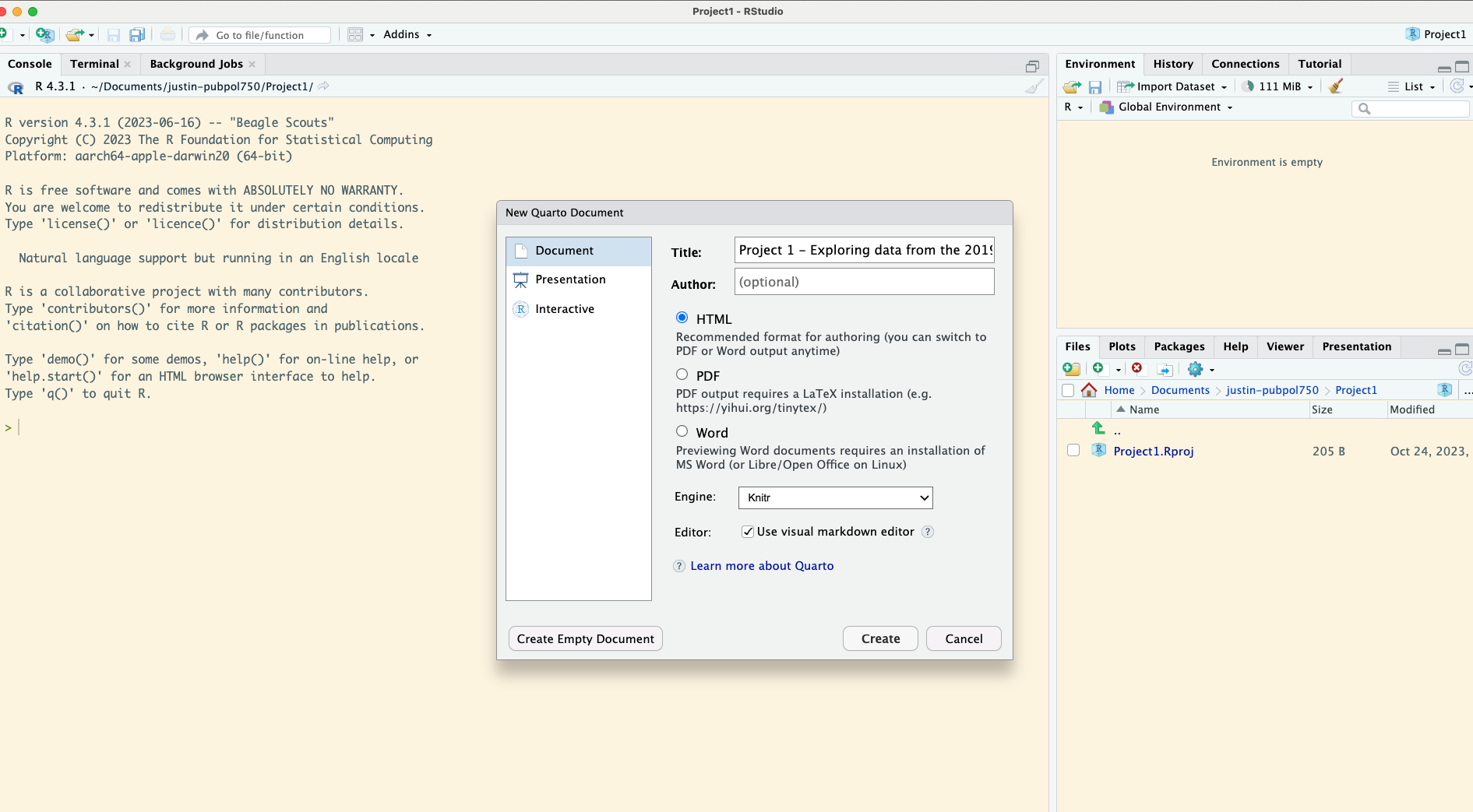Click the Save All documents icon

[137, 35]
